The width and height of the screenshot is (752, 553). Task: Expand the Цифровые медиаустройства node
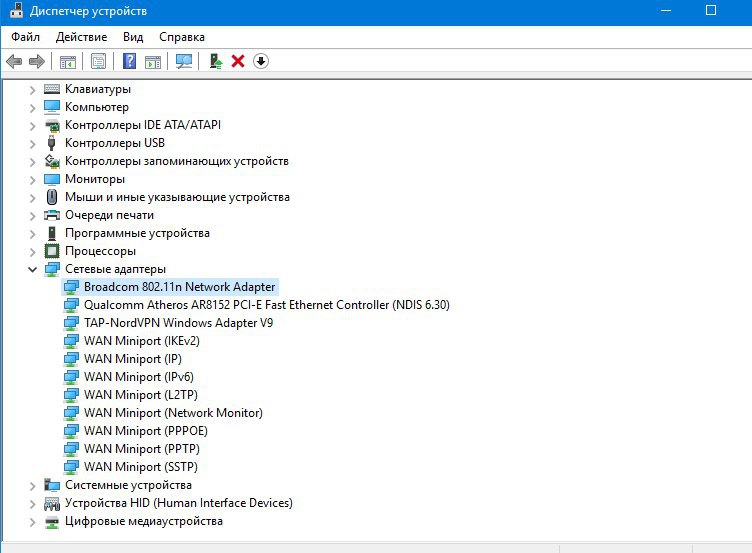[x=32, y=521]
